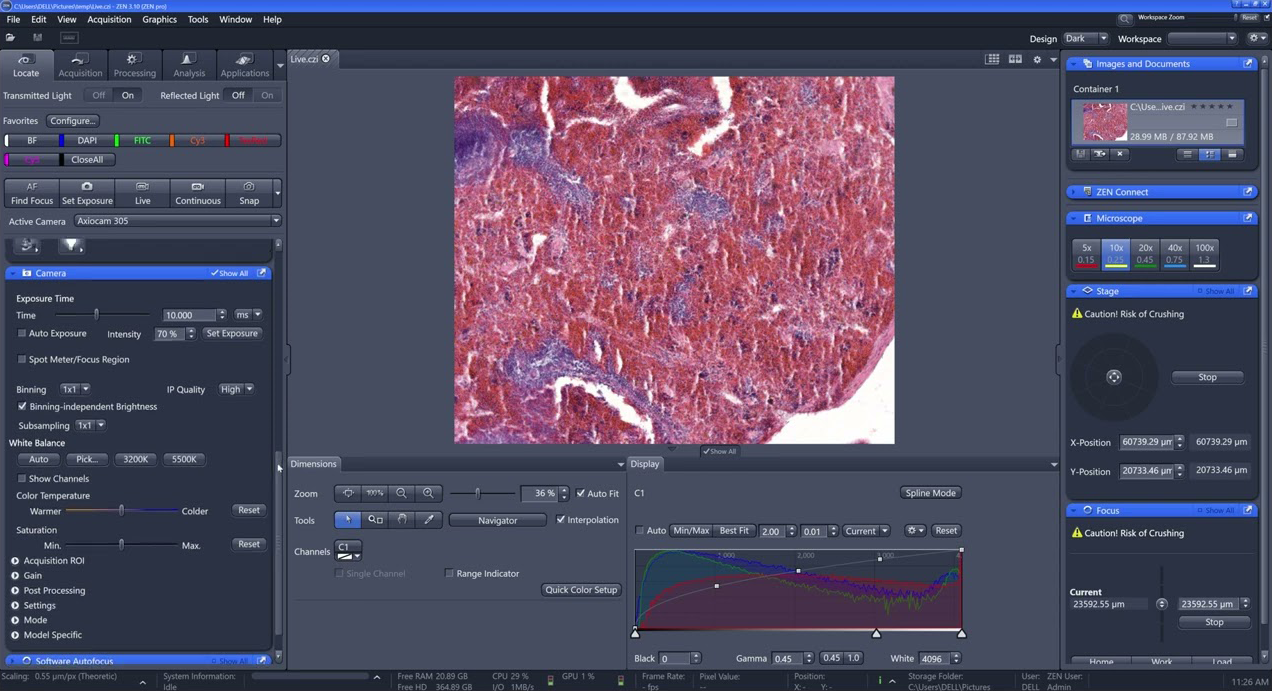The width and height of the screenshot is (1272, 691).
Task: Turn Reflected Light on
Action: (x=267, y=96)
